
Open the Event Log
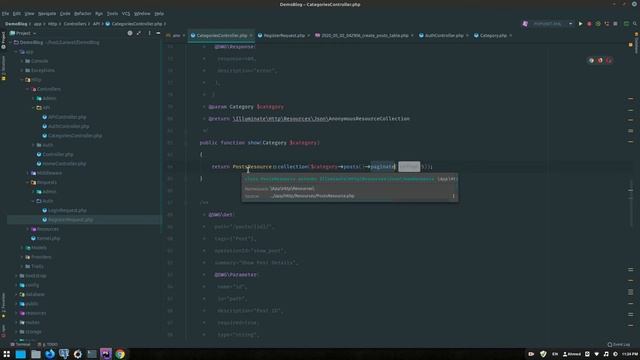click(619, 344)
